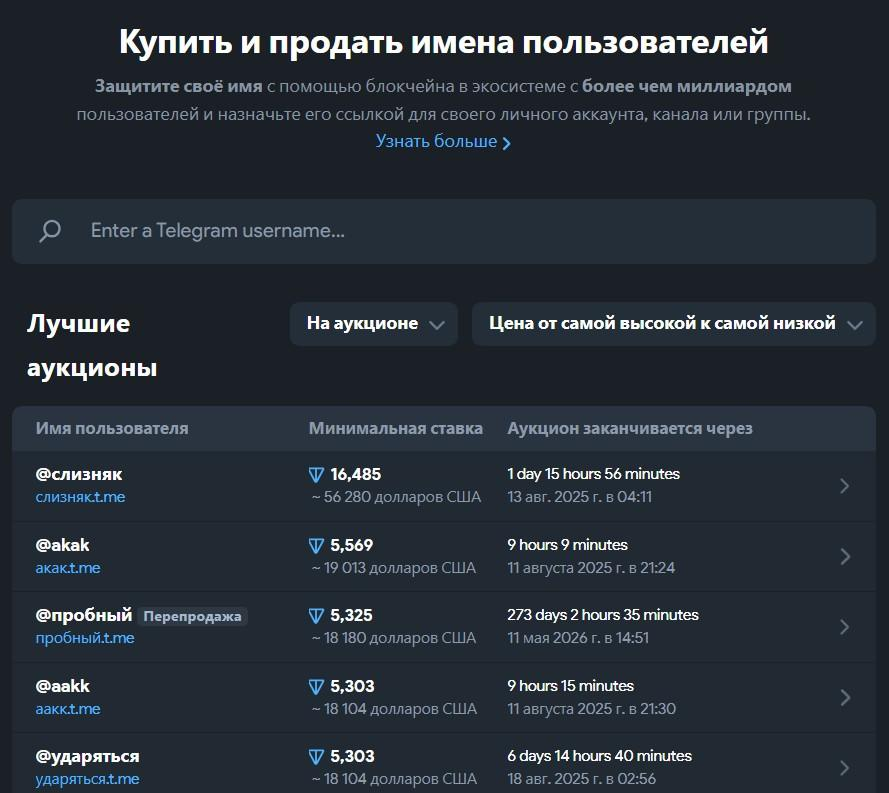Image resolution: width=889 pixels, height=793 pixels.
Task: Click the TON diamond icon beside @aakk bid
Action: click(x=315, y=686)
